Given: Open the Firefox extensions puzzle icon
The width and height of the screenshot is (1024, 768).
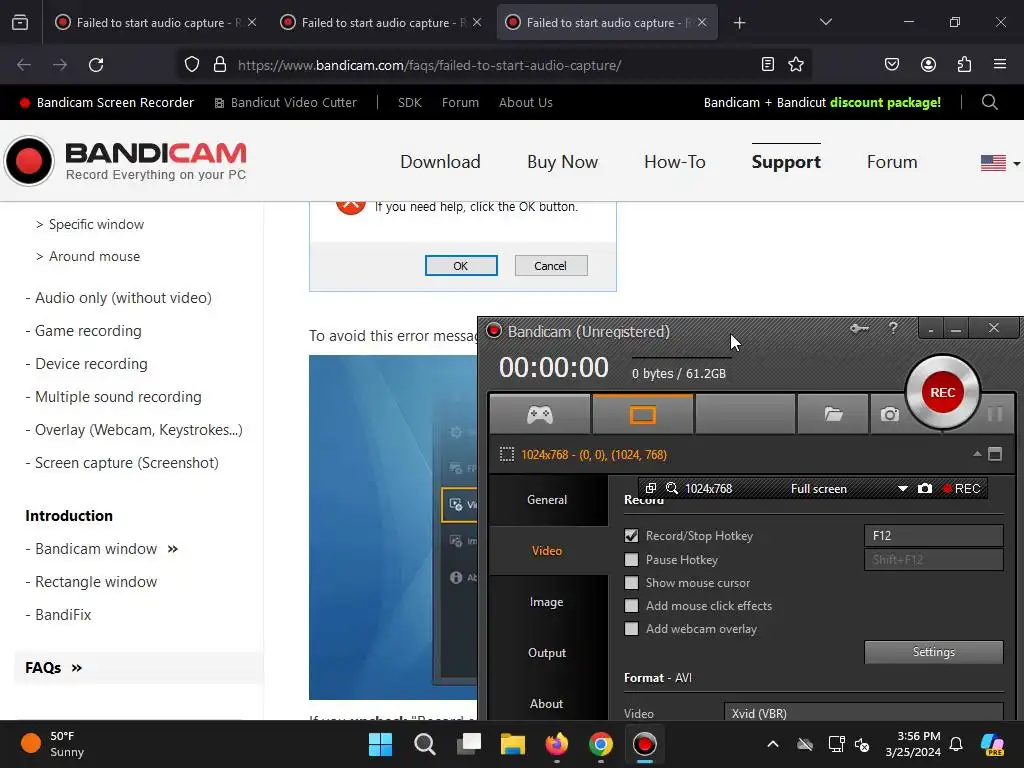Looking at the screenshot, I should coord(965,64).
